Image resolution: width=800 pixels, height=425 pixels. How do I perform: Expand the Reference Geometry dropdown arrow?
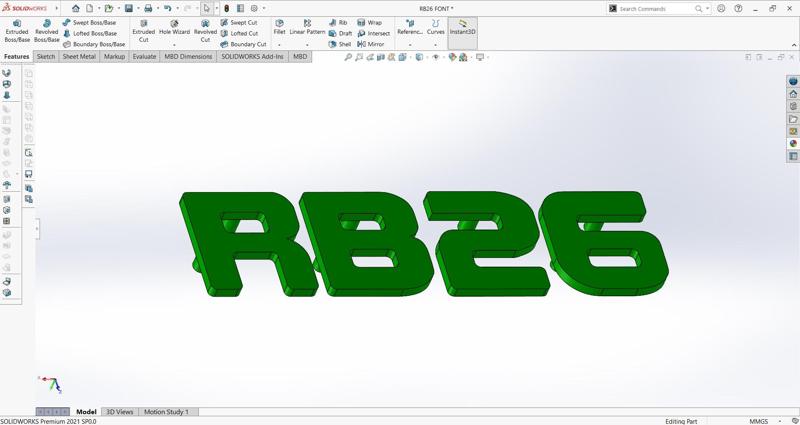(x=410, y=45)
